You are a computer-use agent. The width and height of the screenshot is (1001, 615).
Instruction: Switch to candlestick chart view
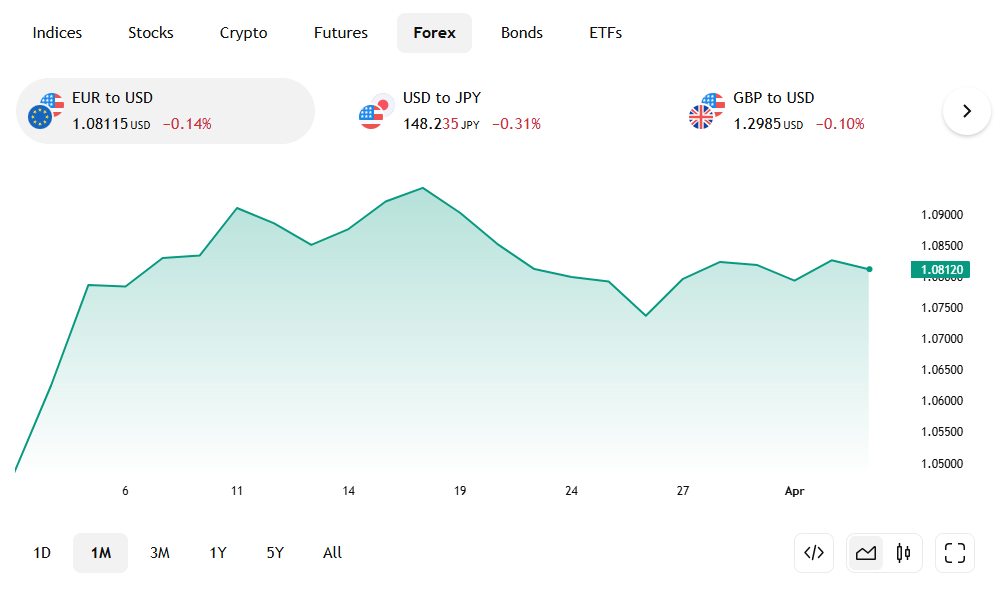tap(904, 553)
